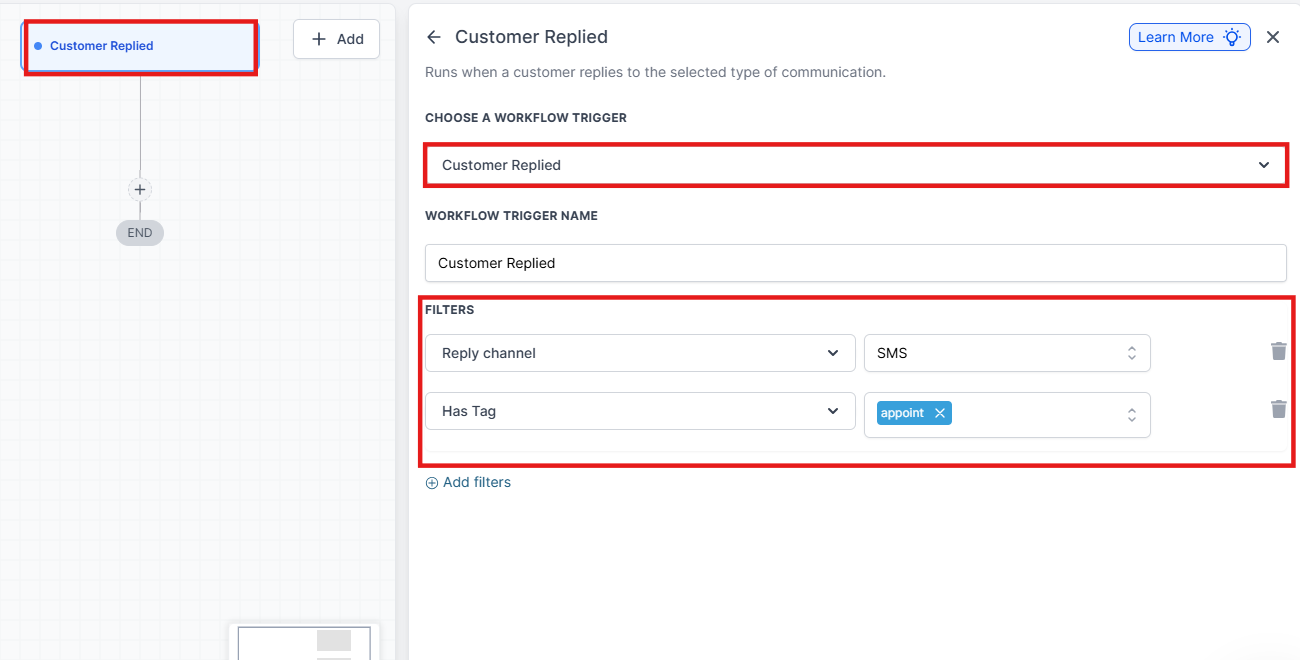Open the Has Tag filter dropdown
Viewport: 1300px width, 660px height.
coord(640,411)
